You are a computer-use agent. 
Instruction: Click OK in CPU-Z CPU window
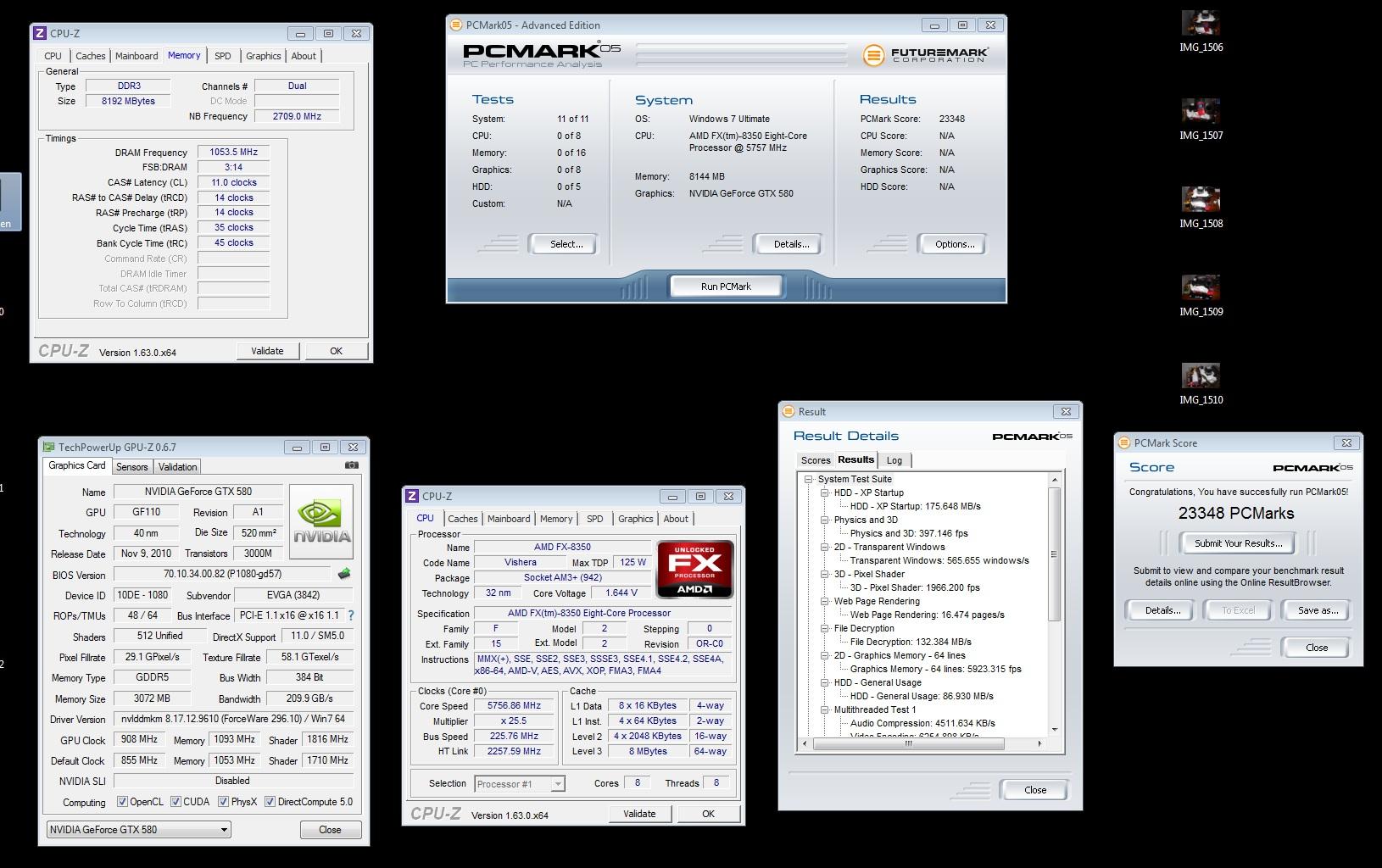click(708, 814)
